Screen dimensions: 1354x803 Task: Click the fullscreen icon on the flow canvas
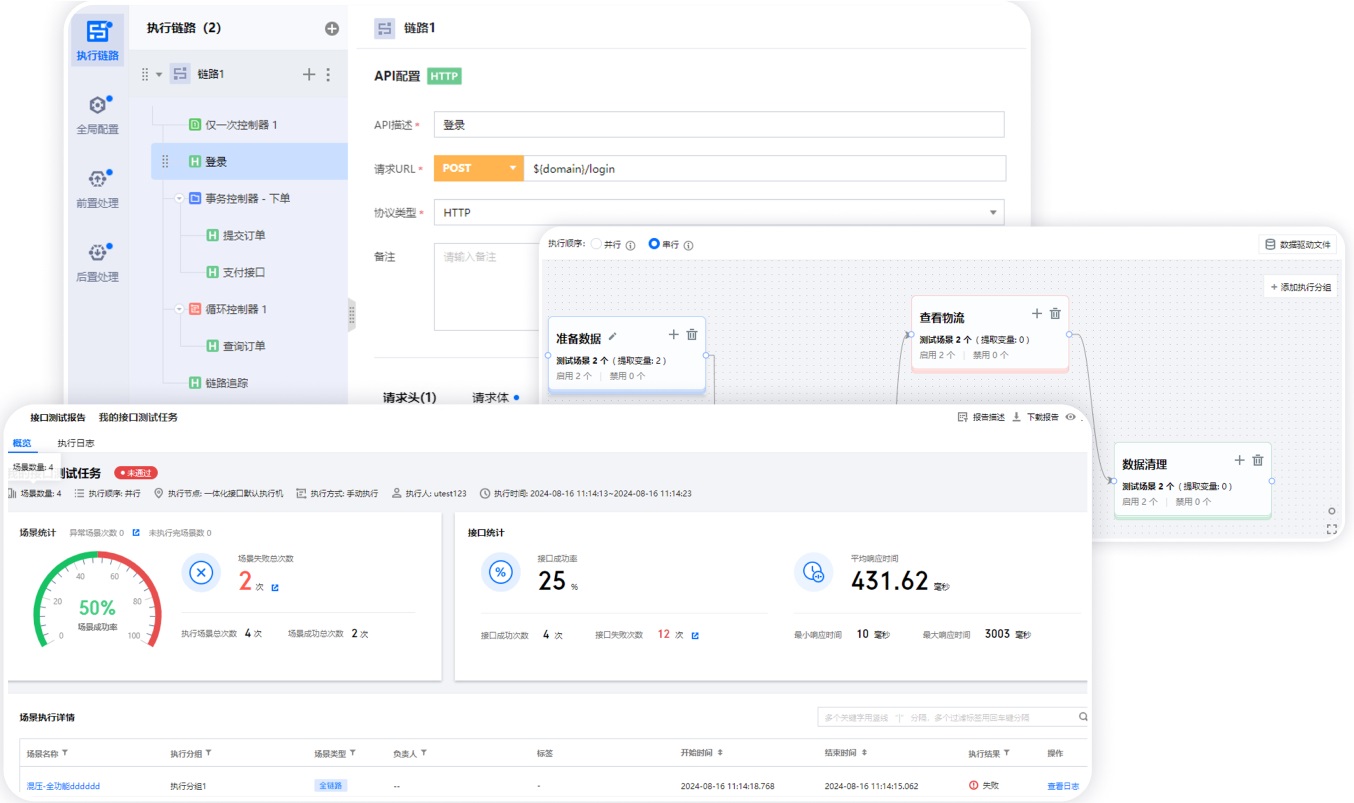point(1332,528)
